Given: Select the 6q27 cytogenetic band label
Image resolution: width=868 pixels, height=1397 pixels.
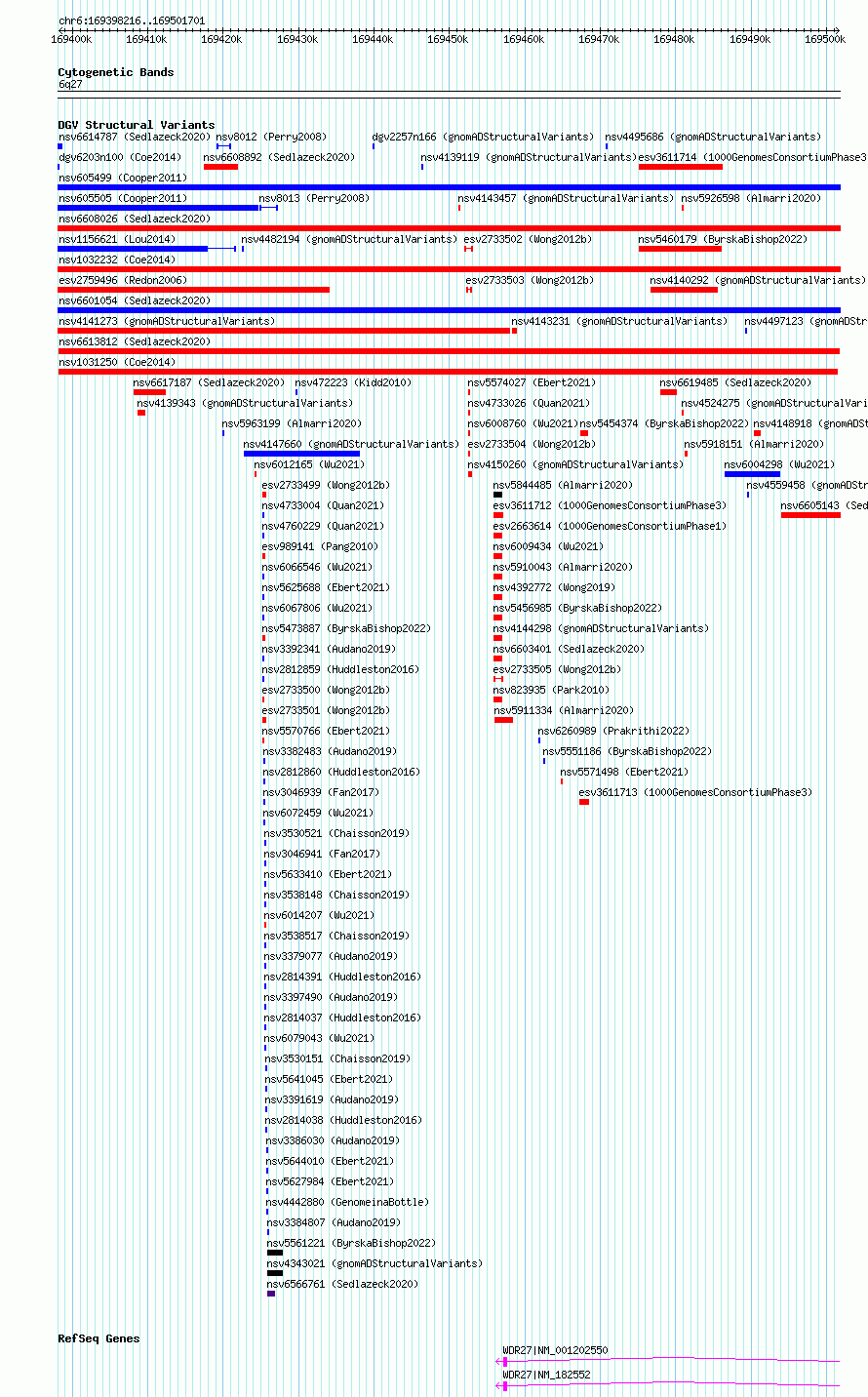Looking at the screenshot, I should coord(70,85).
